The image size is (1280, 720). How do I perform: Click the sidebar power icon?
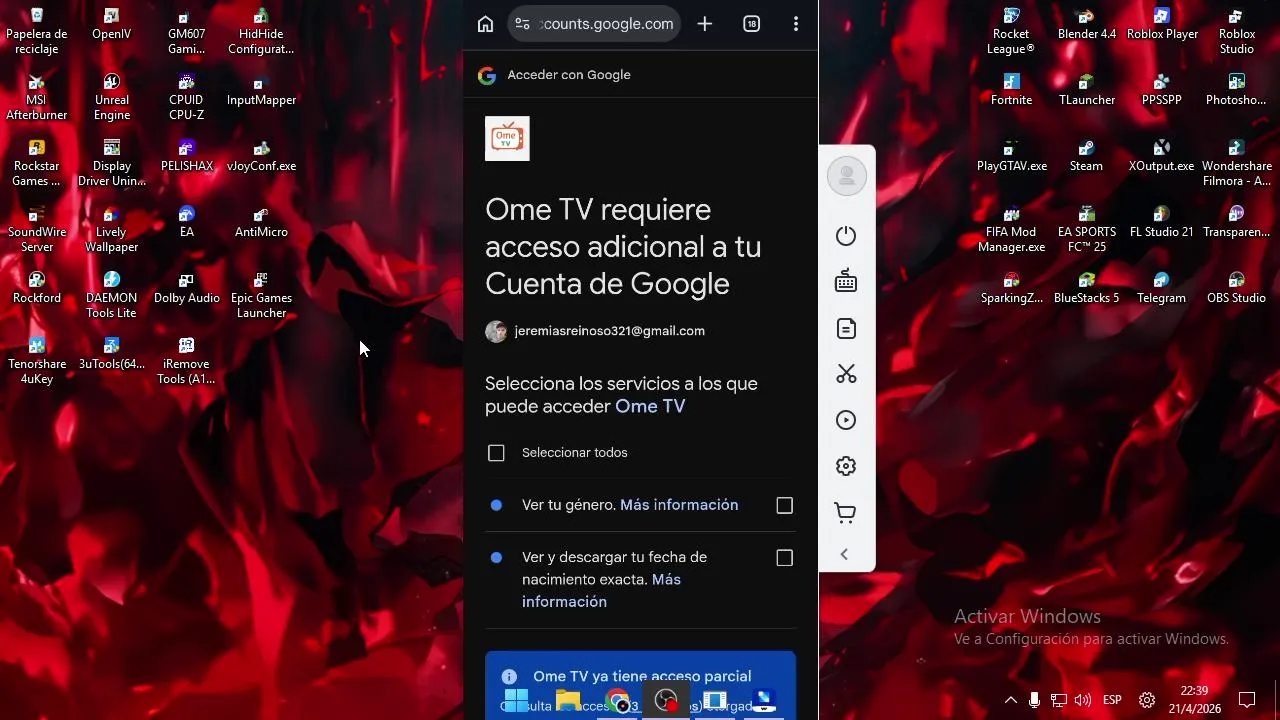point(846,236)
